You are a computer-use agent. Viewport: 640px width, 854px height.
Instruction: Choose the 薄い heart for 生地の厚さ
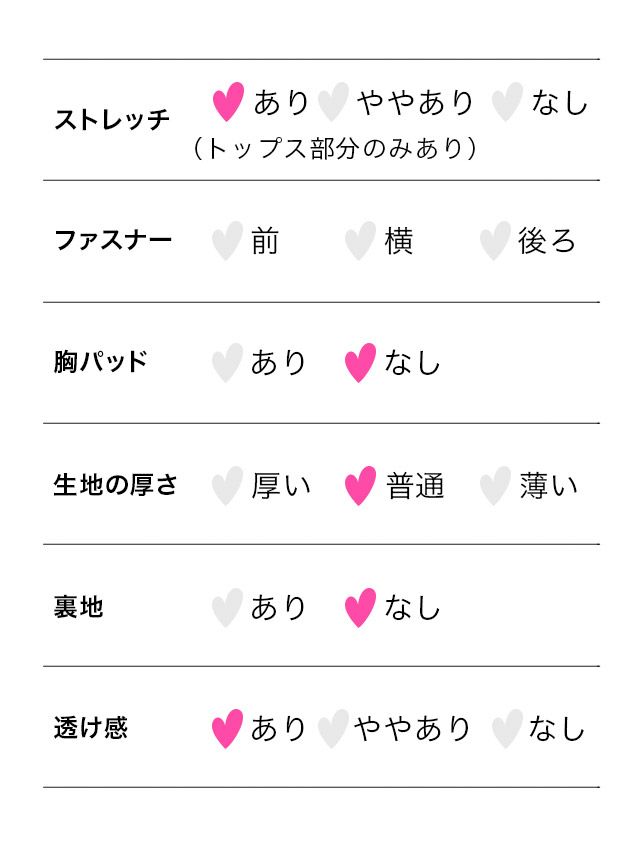[494, 486]
